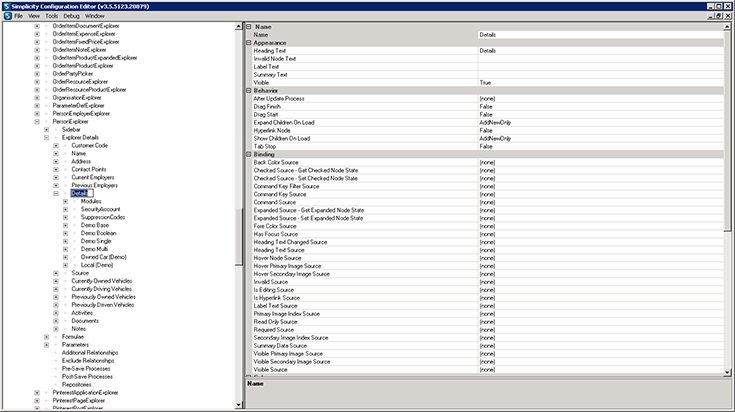Expand the Sidebar tree node
Viewport: 735px width, 412px height.
[x=47, y=129]
